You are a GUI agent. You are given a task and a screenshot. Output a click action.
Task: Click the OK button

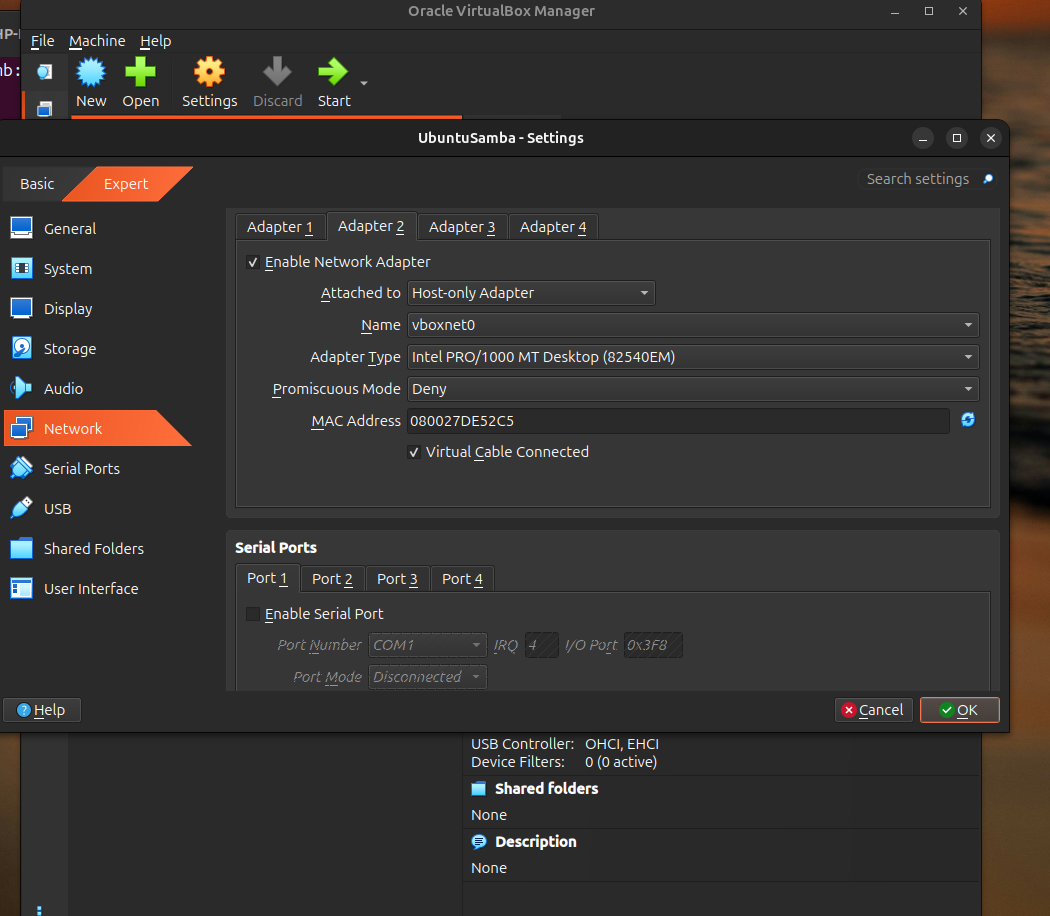pos(959,710)
